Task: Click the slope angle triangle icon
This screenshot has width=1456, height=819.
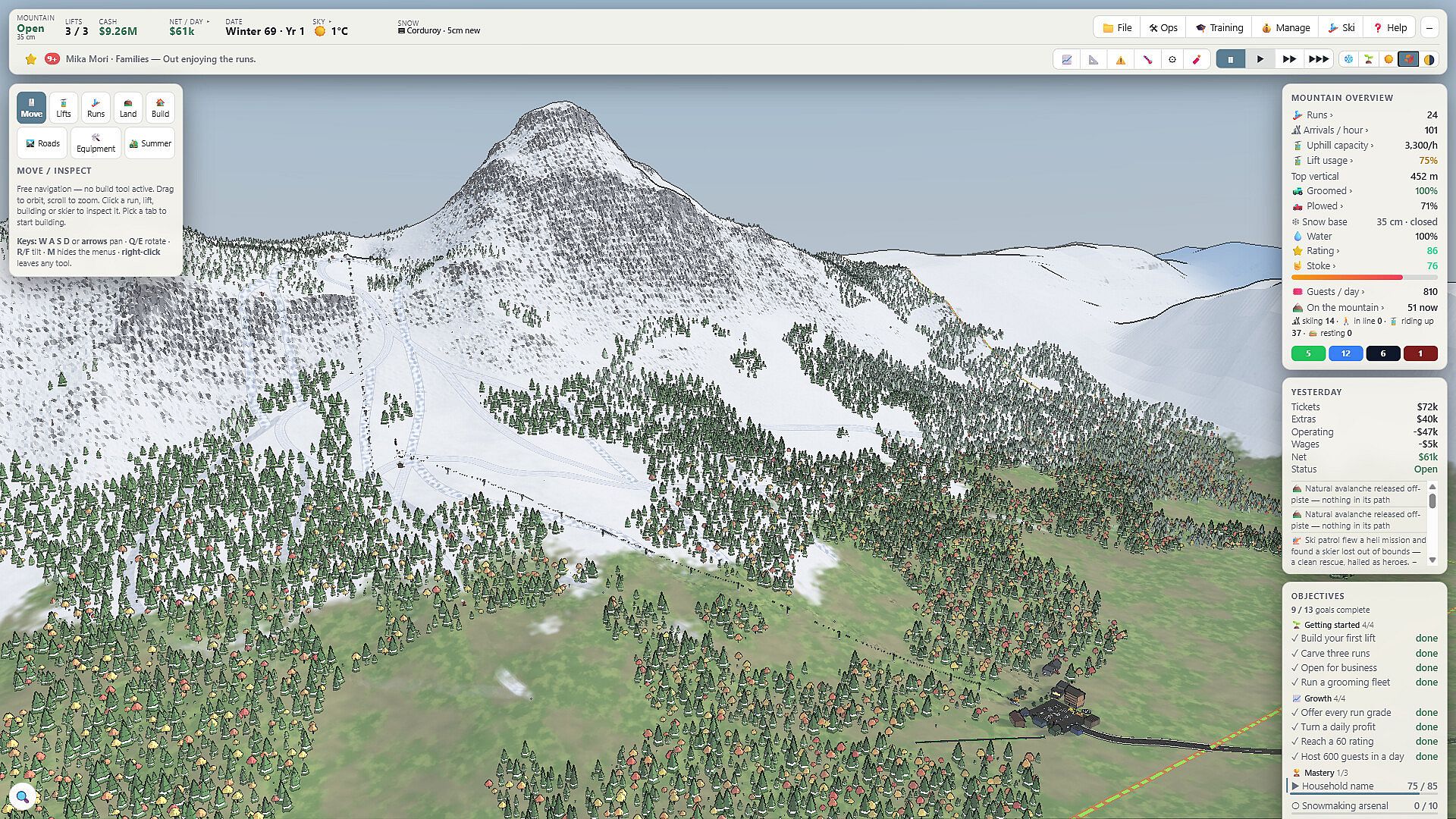Action: 1094,59
